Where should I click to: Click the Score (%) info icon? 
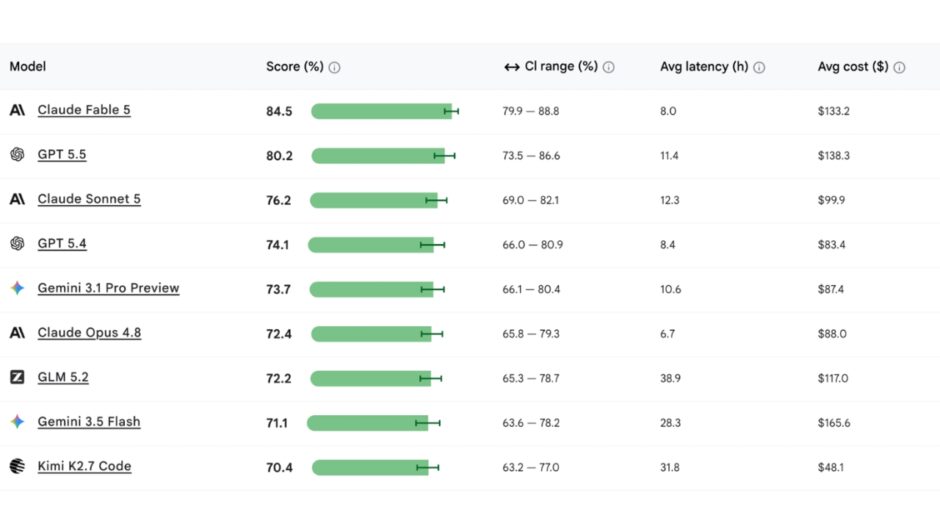coord(335,67)
